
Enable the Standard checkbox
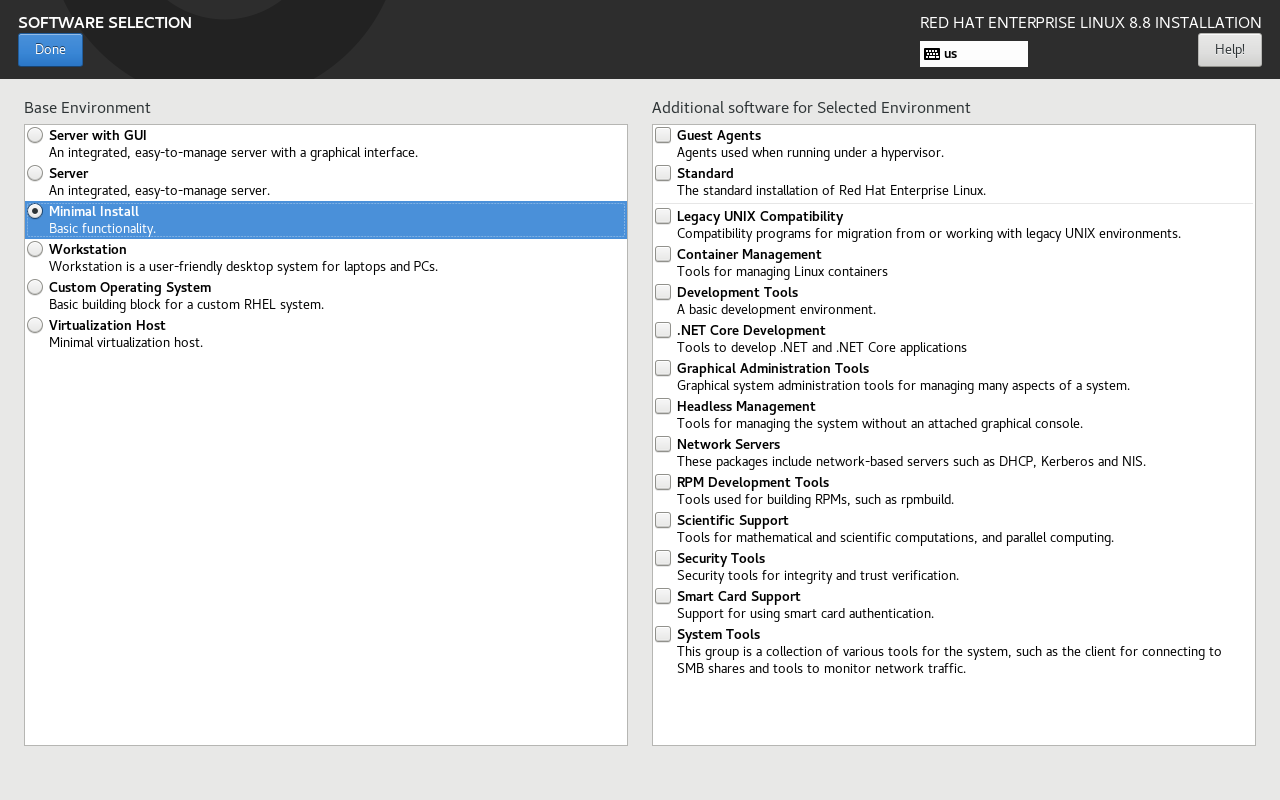tap(663, 173)
